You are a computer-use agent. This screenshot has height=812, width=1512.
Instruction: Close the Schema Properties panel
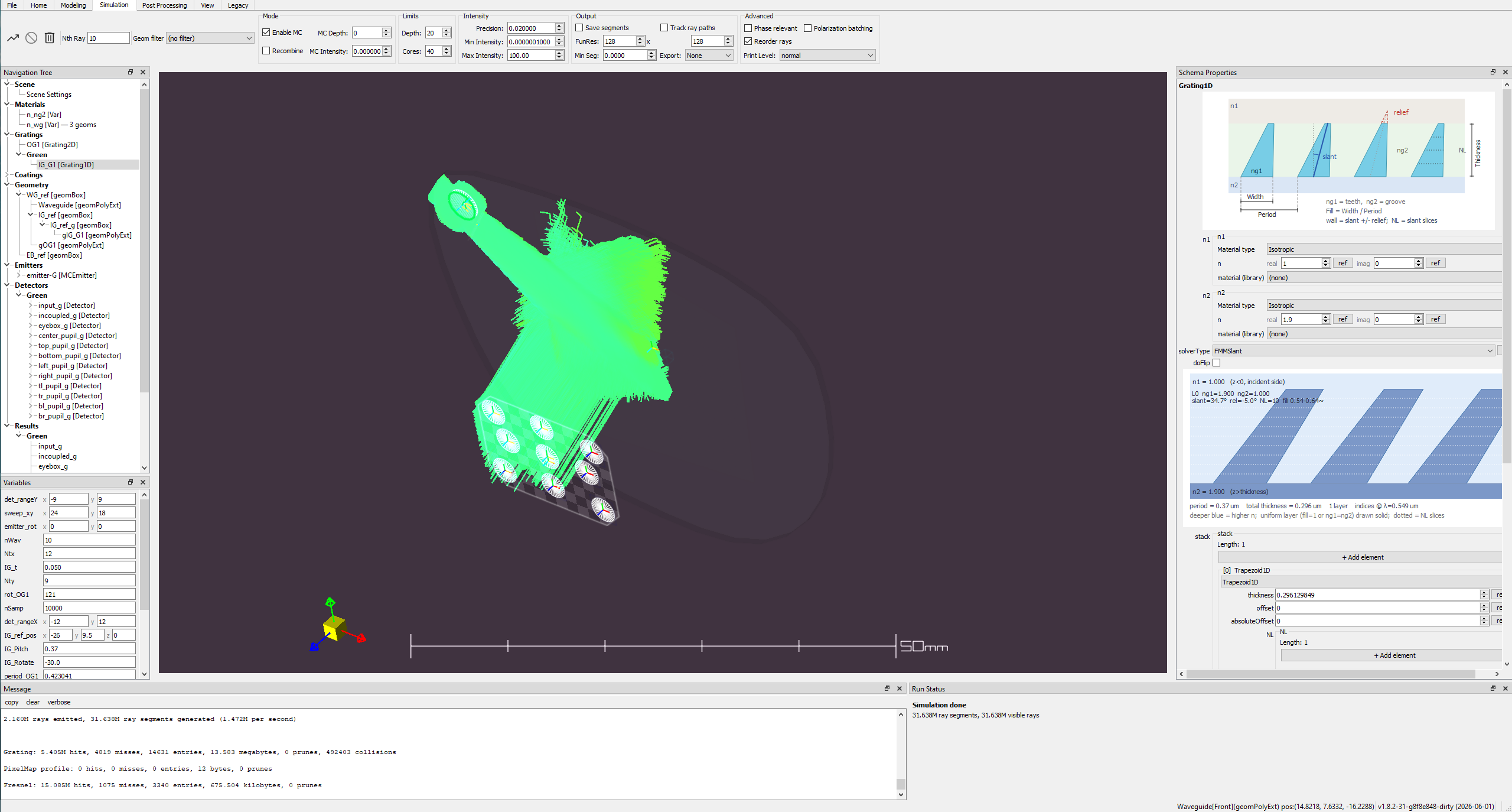point(1506,72)
